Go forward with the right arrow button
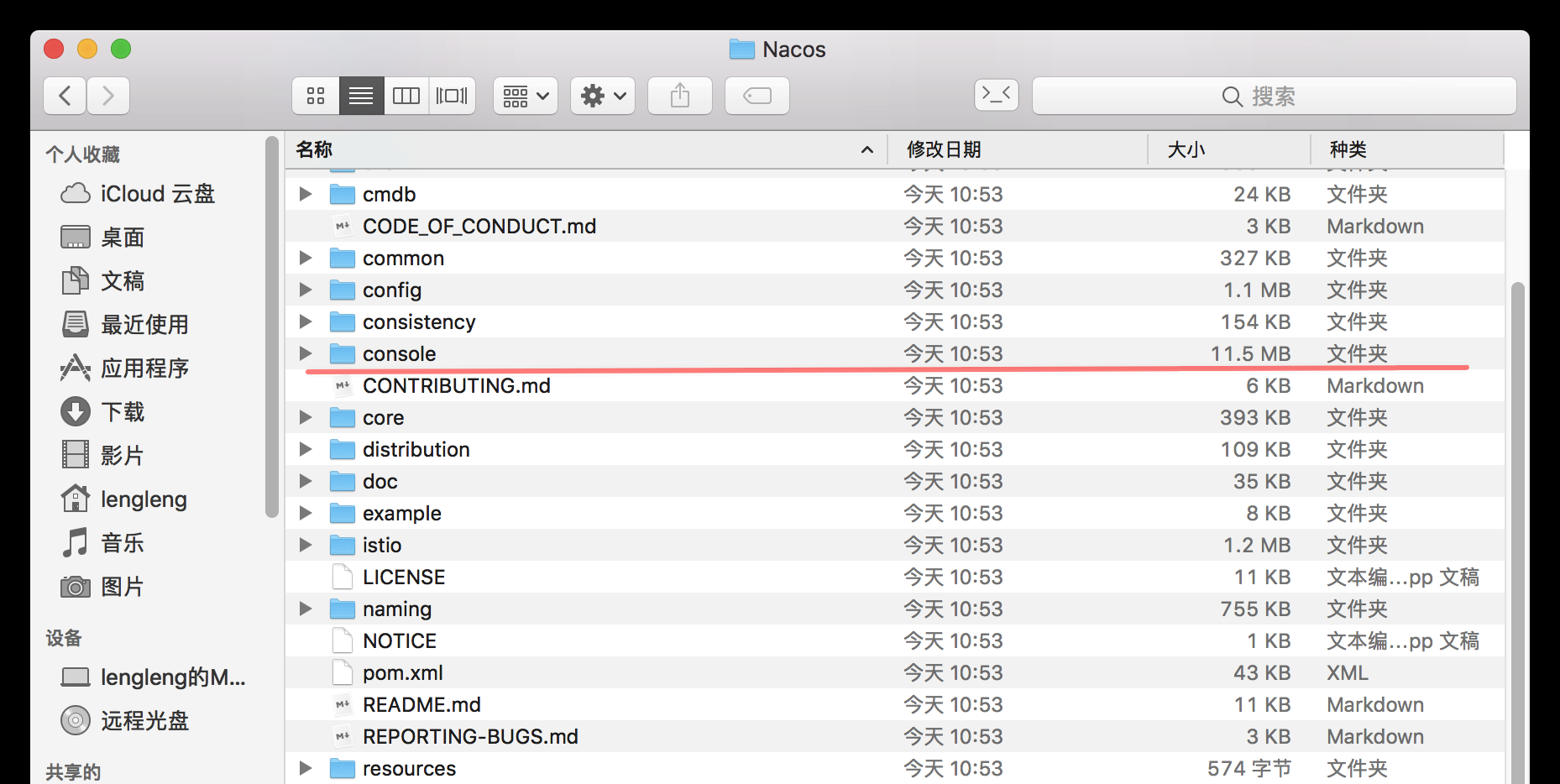Screen dimensions: 1560x784 [108, 96]
